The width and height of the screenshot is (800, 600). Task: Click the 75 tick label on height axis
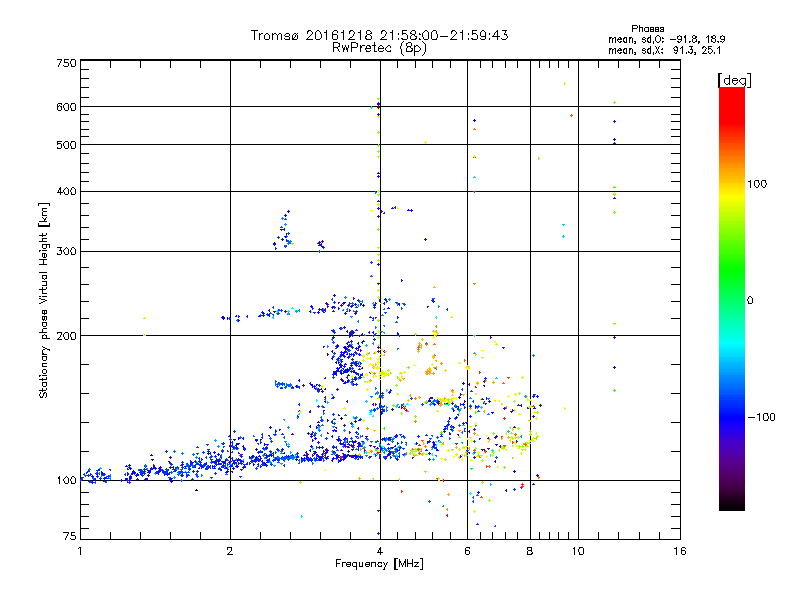[70, 536]
